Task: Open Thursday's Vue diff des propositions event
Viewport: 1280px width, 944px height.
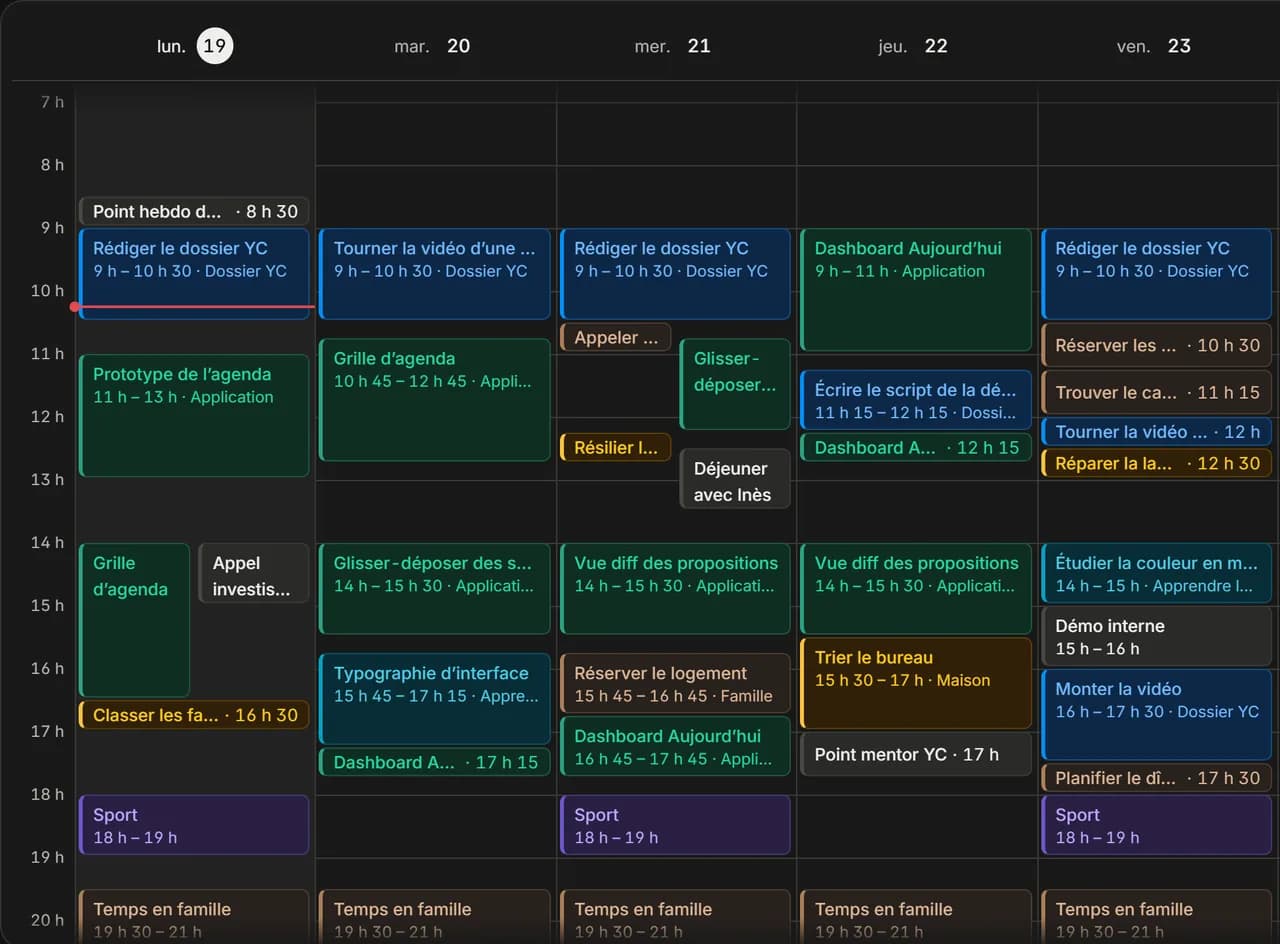Action: (915, 589)
